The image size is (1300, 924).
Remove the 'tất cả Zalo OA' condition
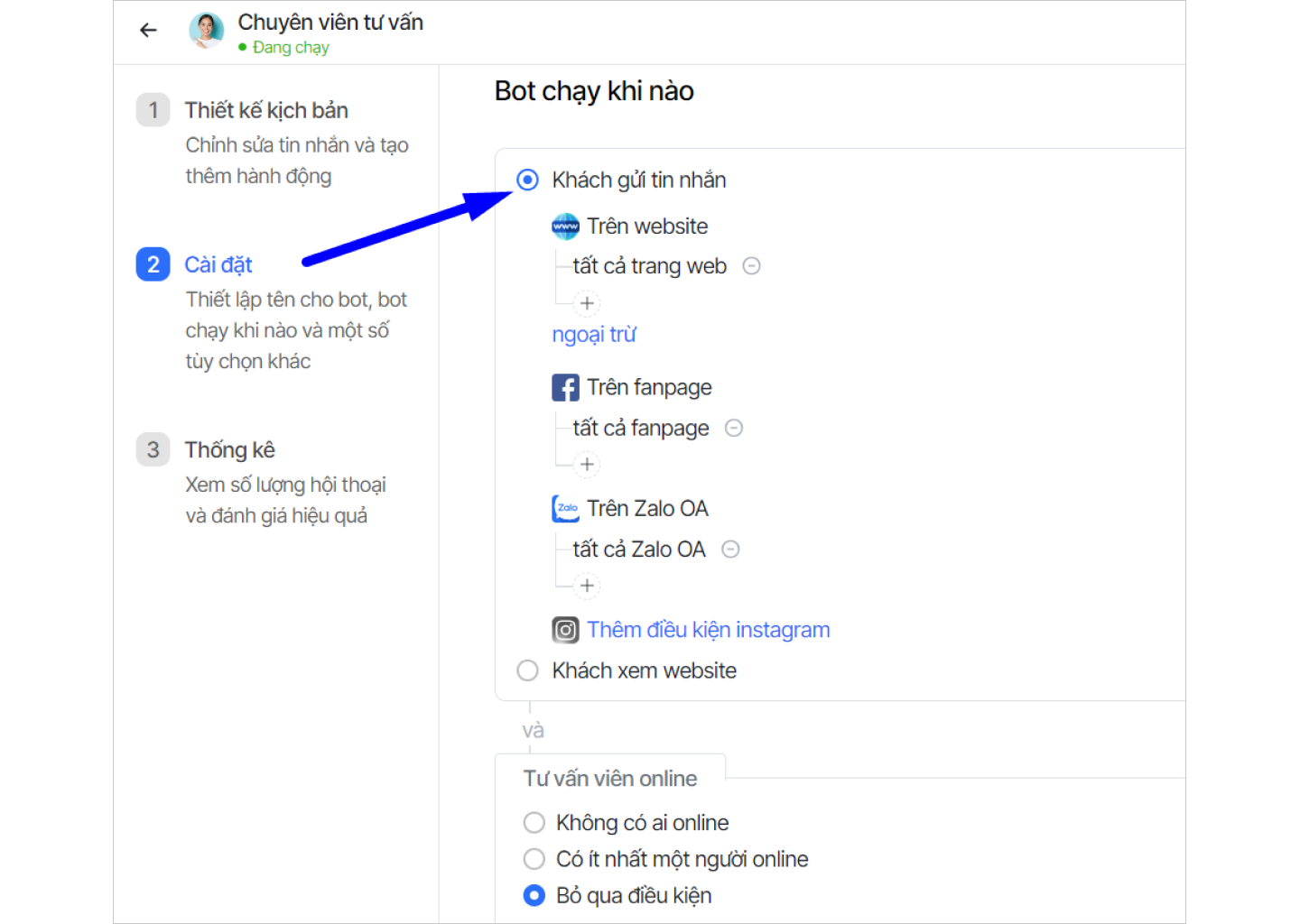(x=730, y=550)
